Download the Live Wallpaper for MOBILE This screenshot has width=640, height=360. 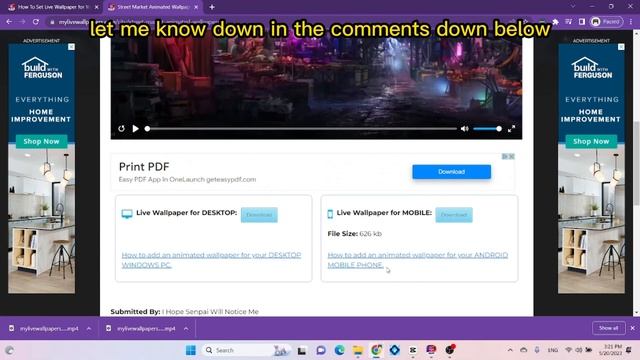point(454,215)
